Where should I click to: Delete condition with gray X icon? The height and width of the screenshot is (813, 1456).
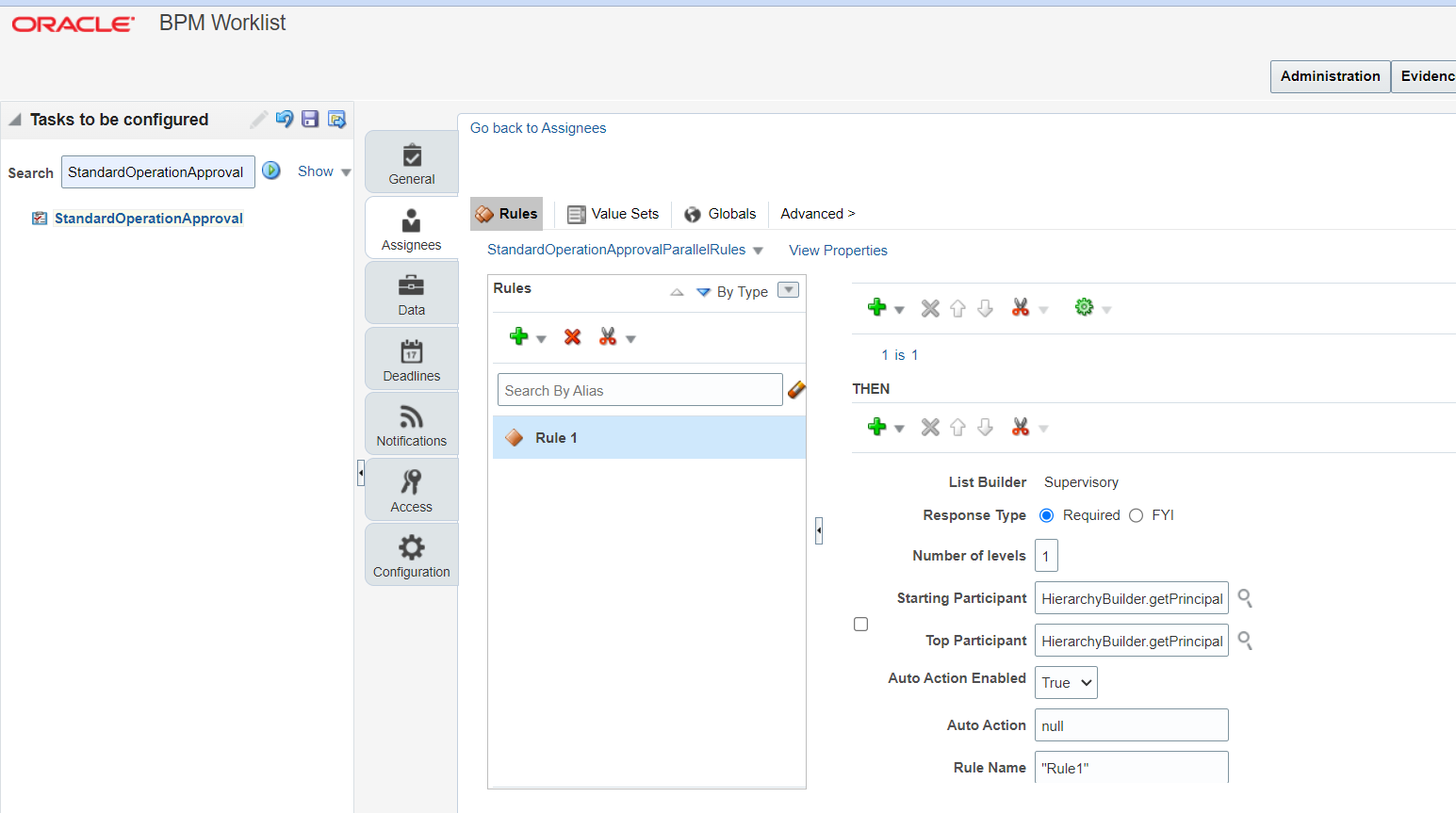tap(930, 308)
